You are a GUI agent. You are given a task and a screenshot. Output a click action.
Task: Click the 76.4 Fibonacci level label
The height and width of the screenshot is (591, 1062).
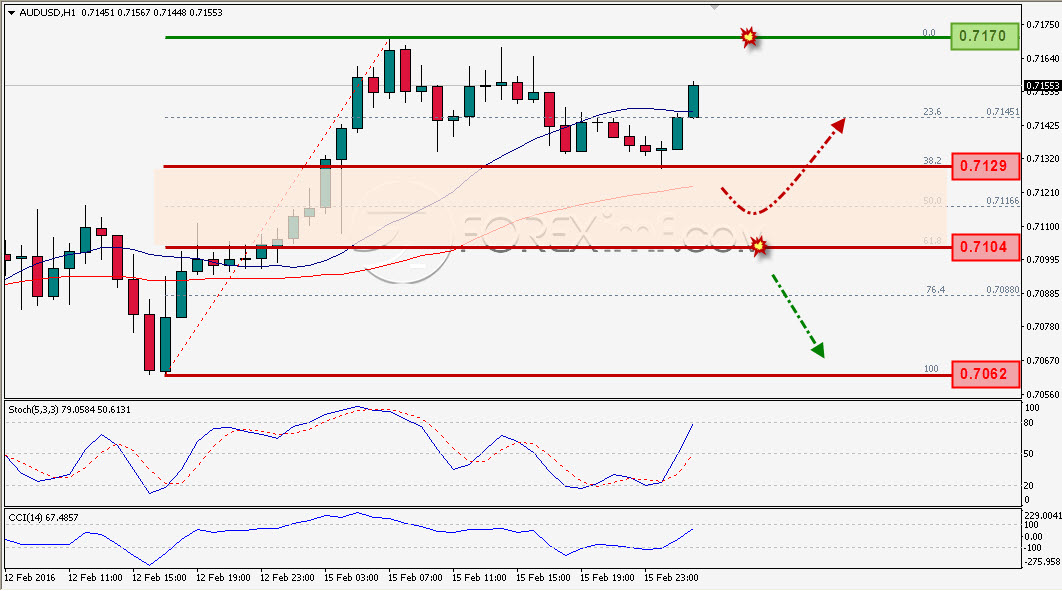point(935,290)
